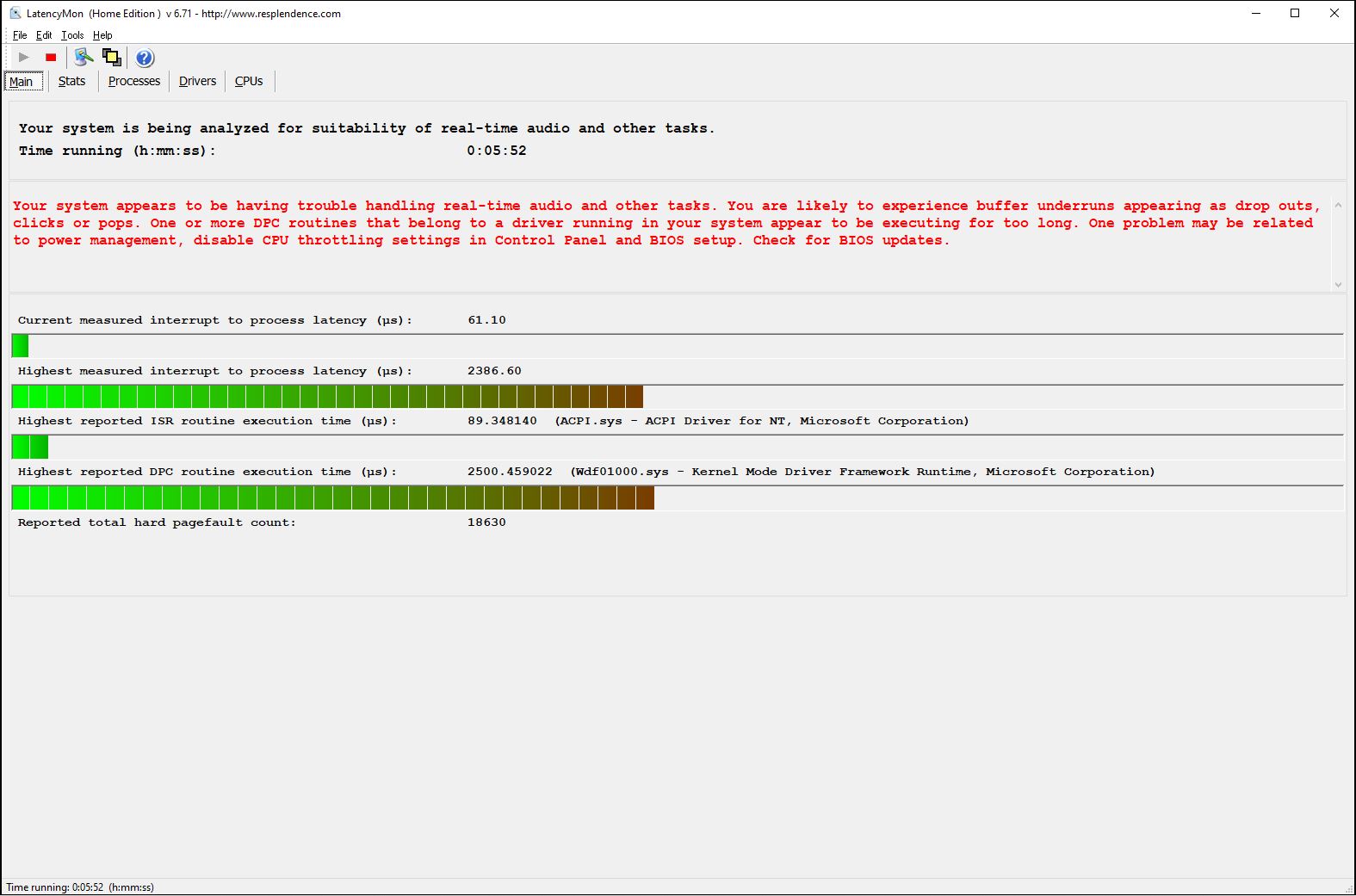Click the red warning message text
This screenshot has width=1356, height=896.
(666, 223)
